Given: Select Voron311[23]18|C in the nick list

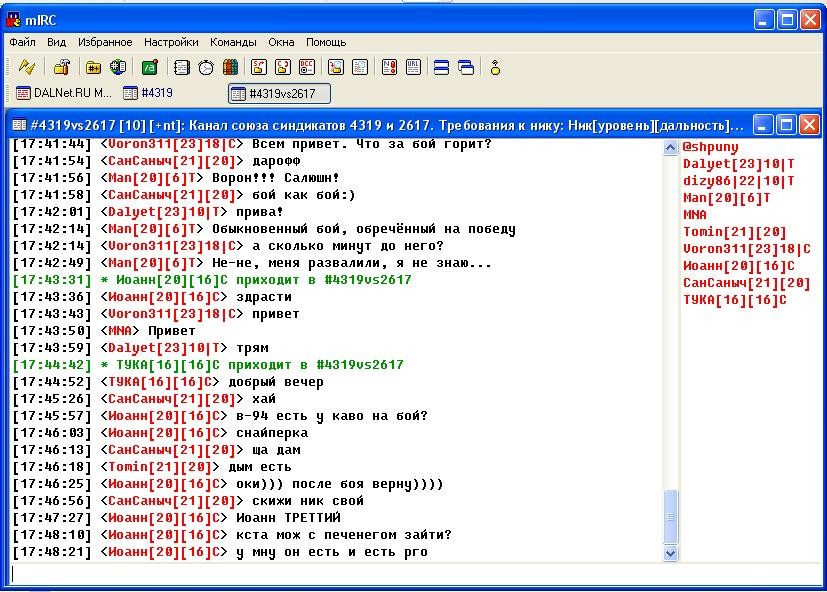Looking at the screenshot, I should [x=747, y=249].
